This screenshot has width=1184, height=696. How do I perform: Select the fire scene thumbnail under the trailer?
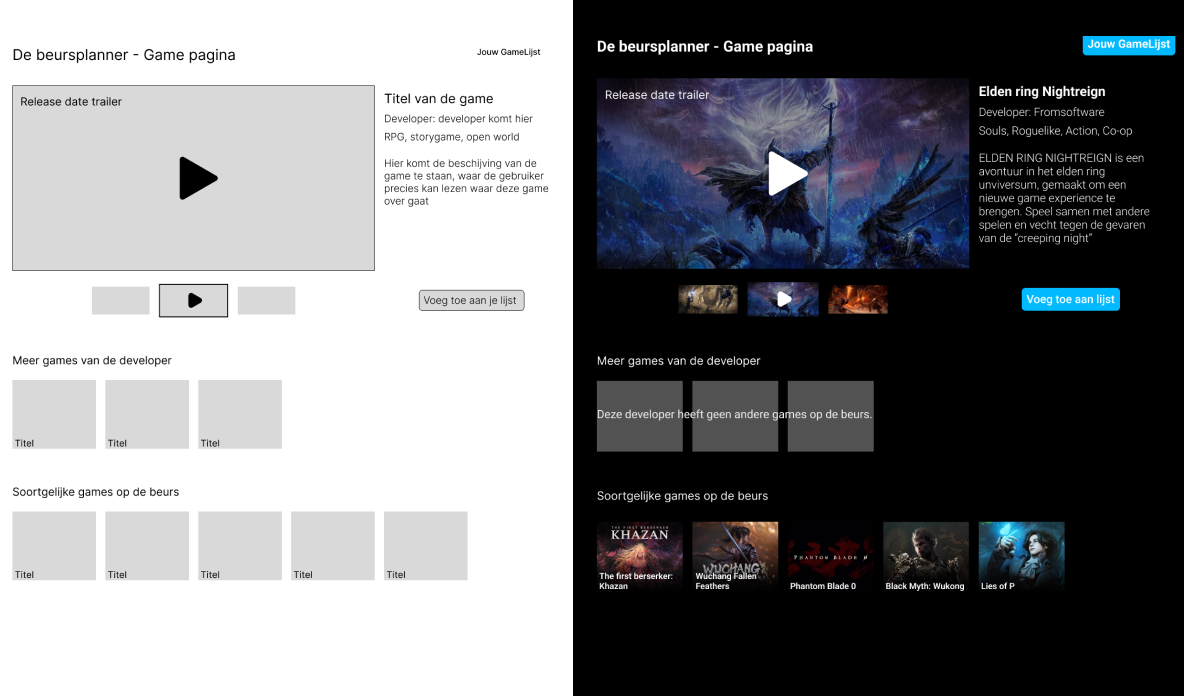[x=858, y=298]
